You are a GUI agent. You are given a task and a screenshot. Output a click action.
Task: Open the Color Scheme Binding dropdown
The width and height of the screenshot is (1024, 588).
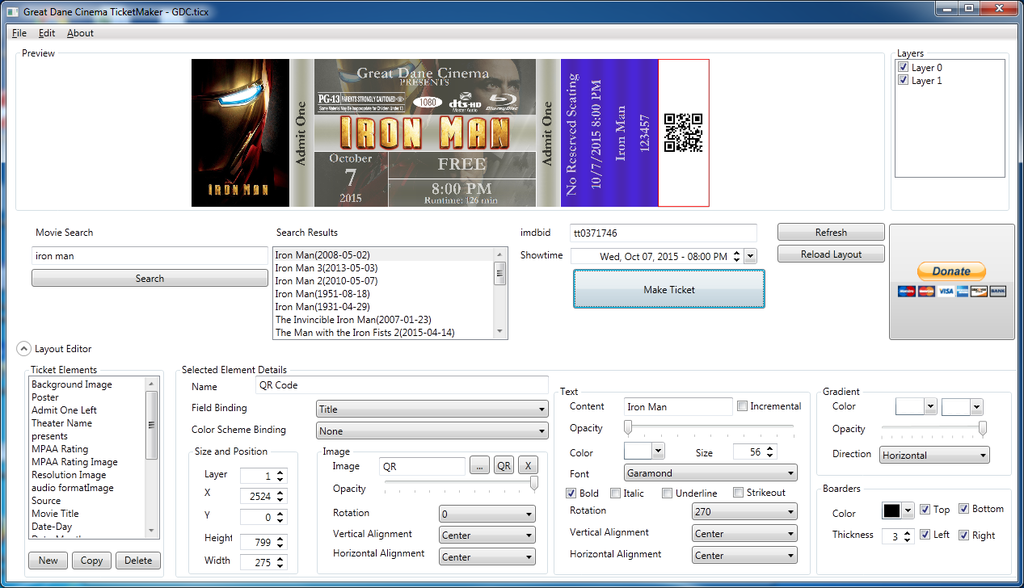click(x=432, y=431)
